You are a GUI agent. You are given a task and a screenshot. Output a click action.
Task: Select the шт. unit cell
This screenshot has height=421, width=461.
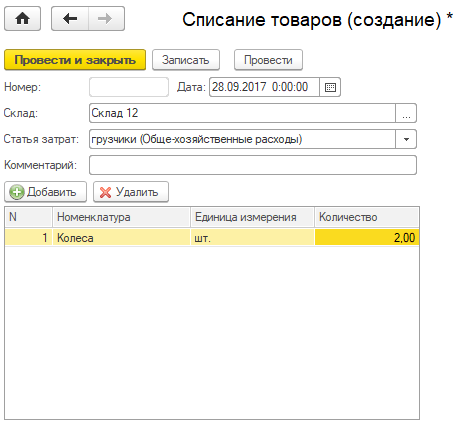(x=252, y=238)
